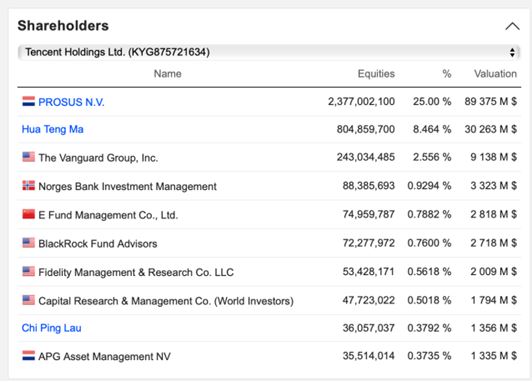The image size is (532, 382).
Task: Click equities value 2,377,002,100
Action: pos(361,101)
